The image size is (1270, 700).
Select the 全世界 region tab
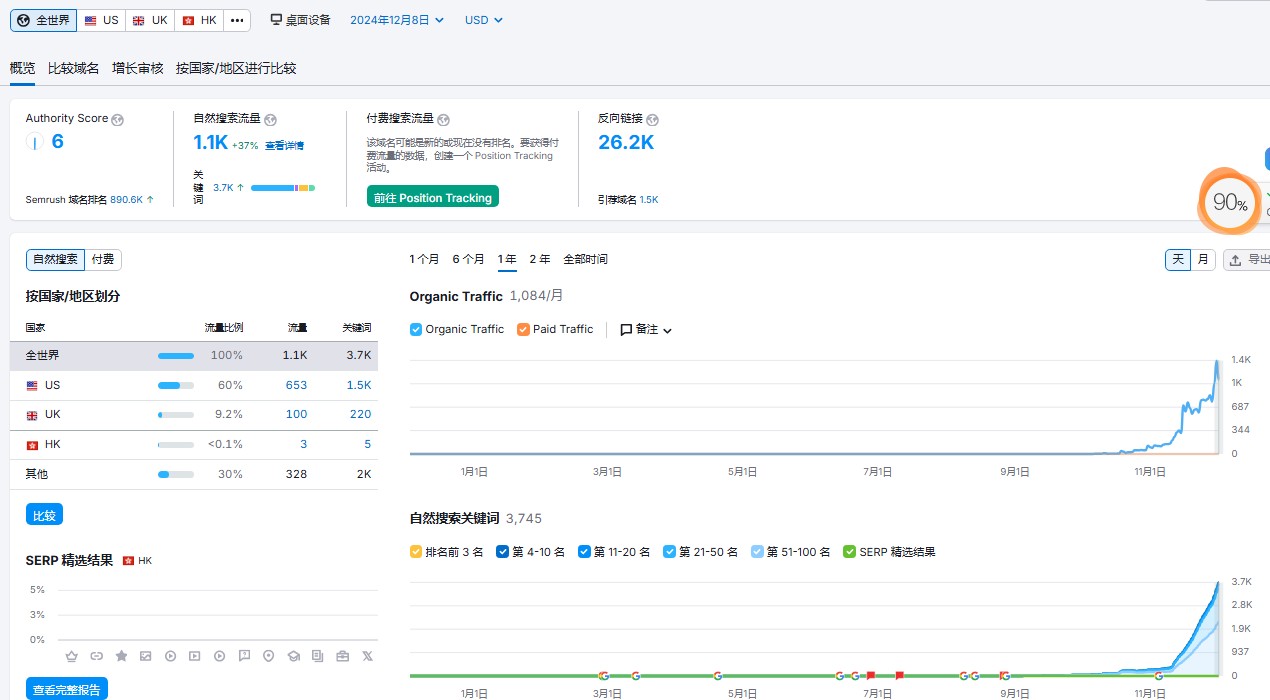coord(43,20)
